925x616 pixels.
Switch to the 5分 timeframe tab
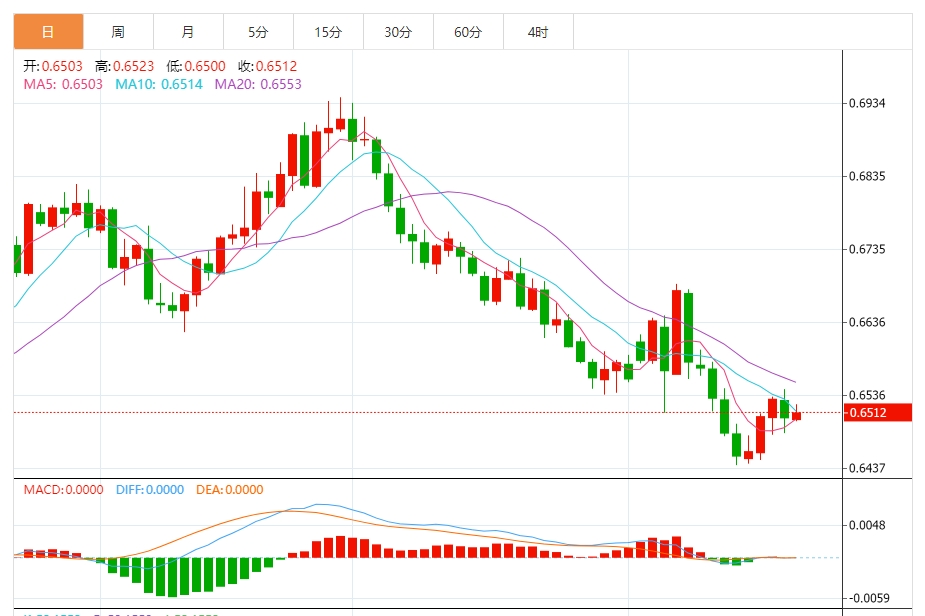(x=258, y=32)
